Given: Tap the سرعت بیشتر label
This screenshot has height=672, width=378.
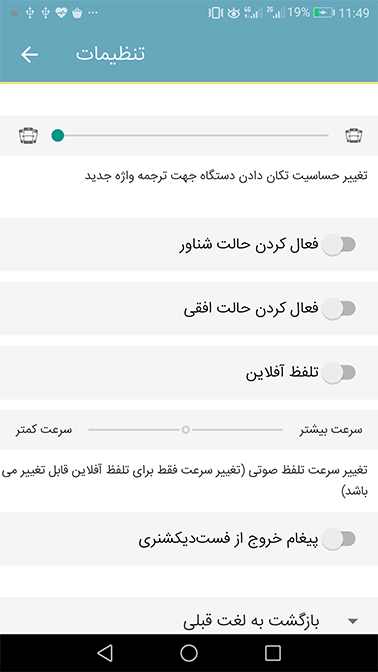Looking at the screenshot, I should pyautogui.click(x=331, y=430).
